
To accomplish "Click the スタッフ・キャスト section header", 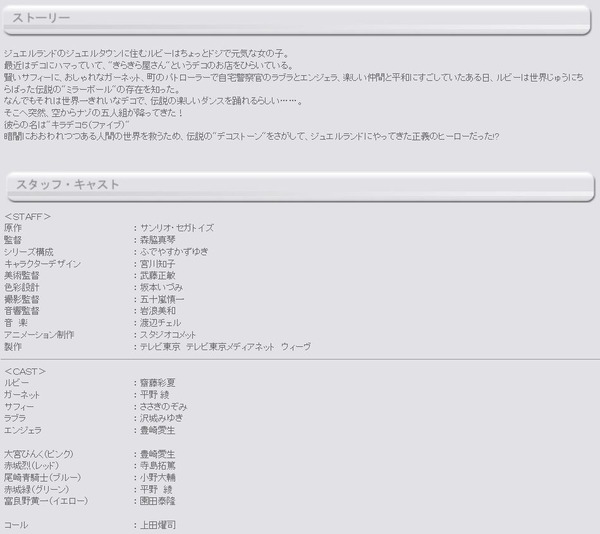I will coord(300,187).
